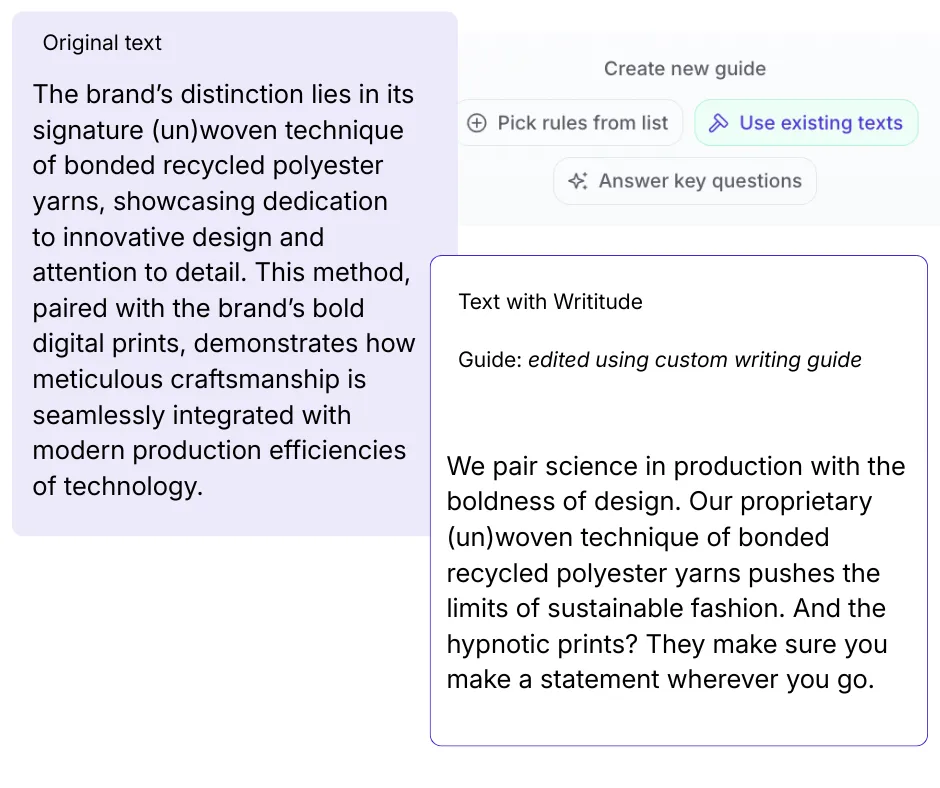
Task: Click the original text paragraph
Action: [x=222, y=290]
